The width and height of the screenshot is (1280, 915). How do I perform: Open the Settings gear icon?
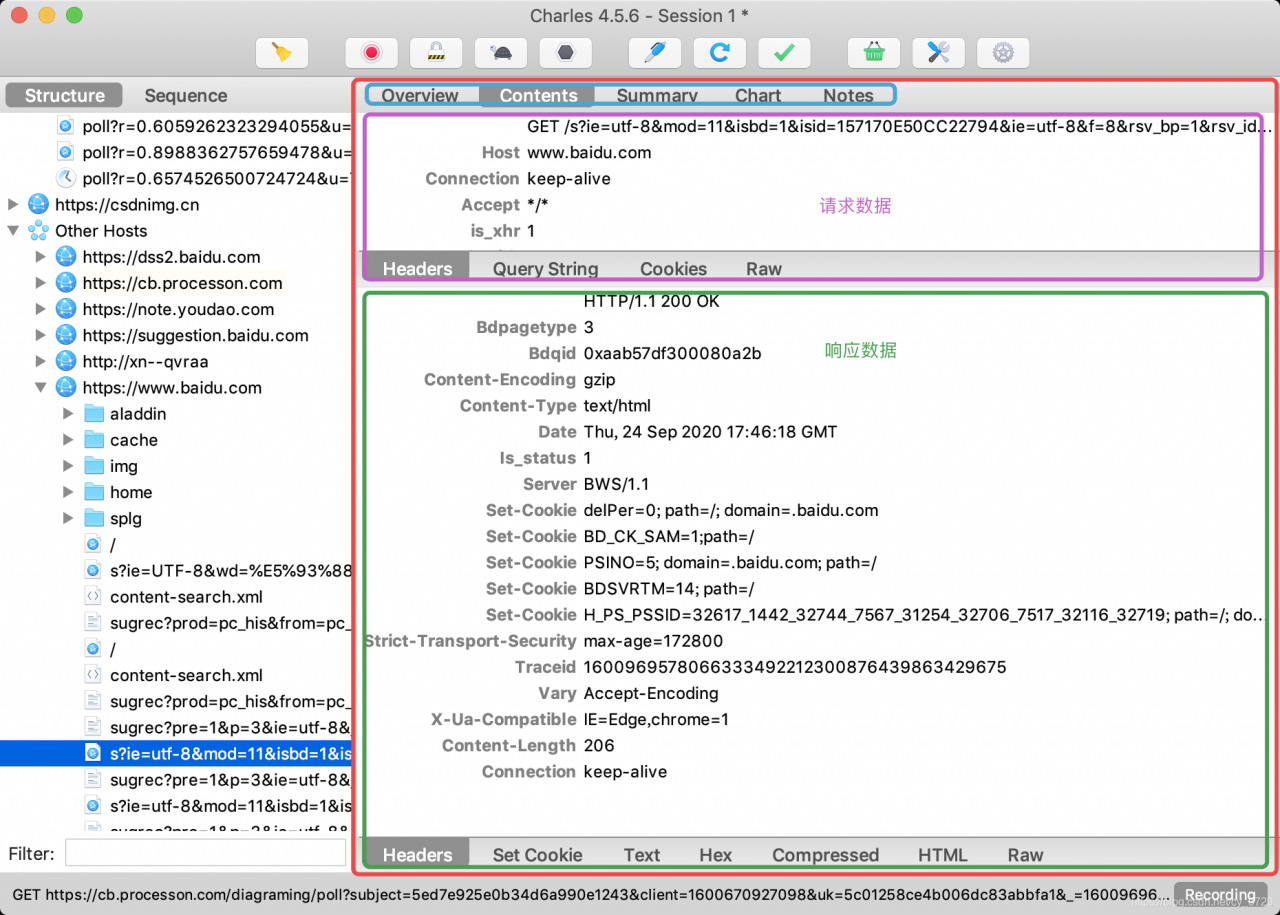pos(1003,53)
